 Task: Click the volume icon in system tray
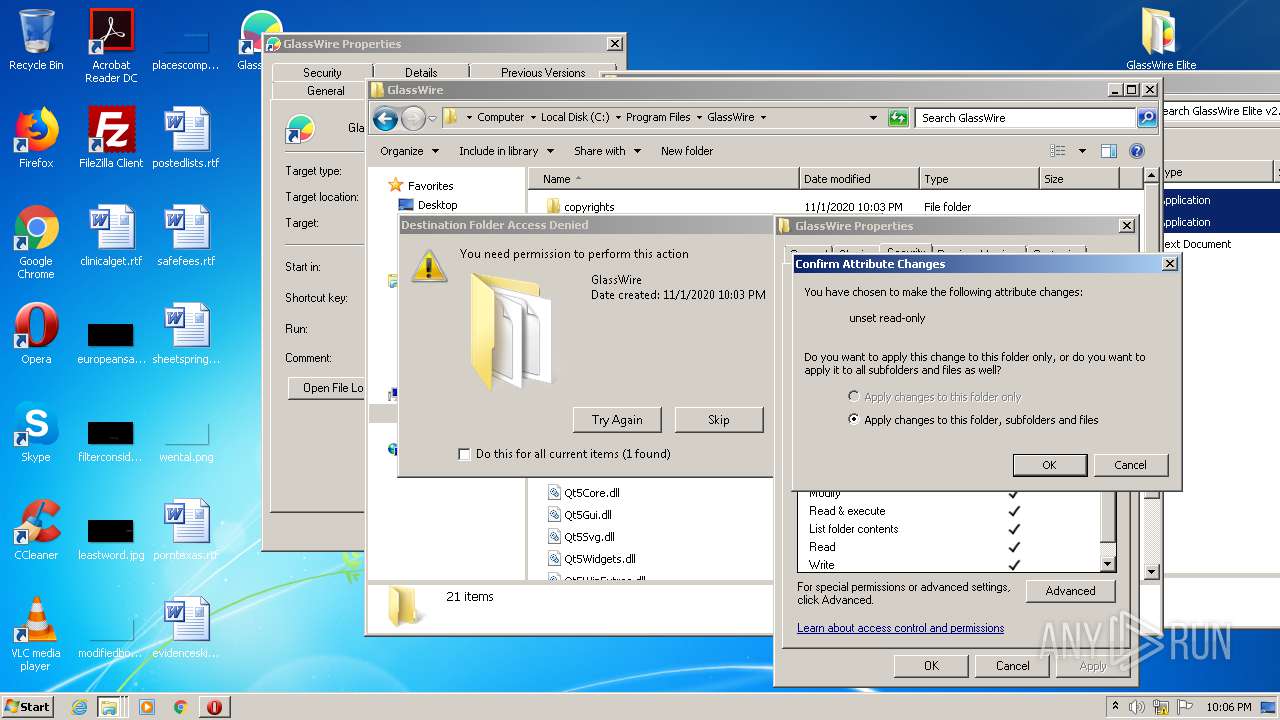pyautogui.click(x=1137, y=707)
